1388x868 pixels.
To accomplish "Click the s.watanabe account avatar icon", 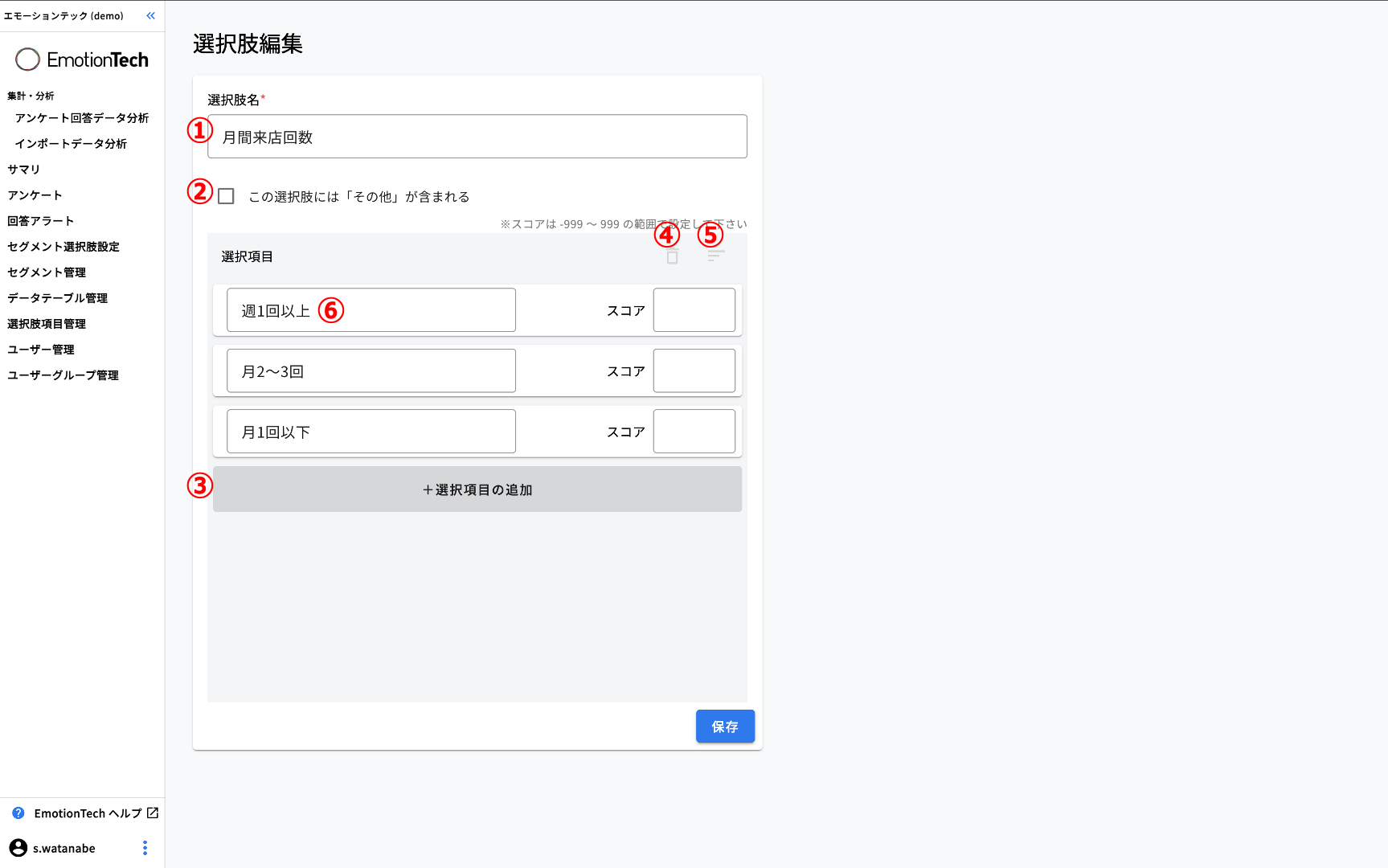I will [18, 848].
